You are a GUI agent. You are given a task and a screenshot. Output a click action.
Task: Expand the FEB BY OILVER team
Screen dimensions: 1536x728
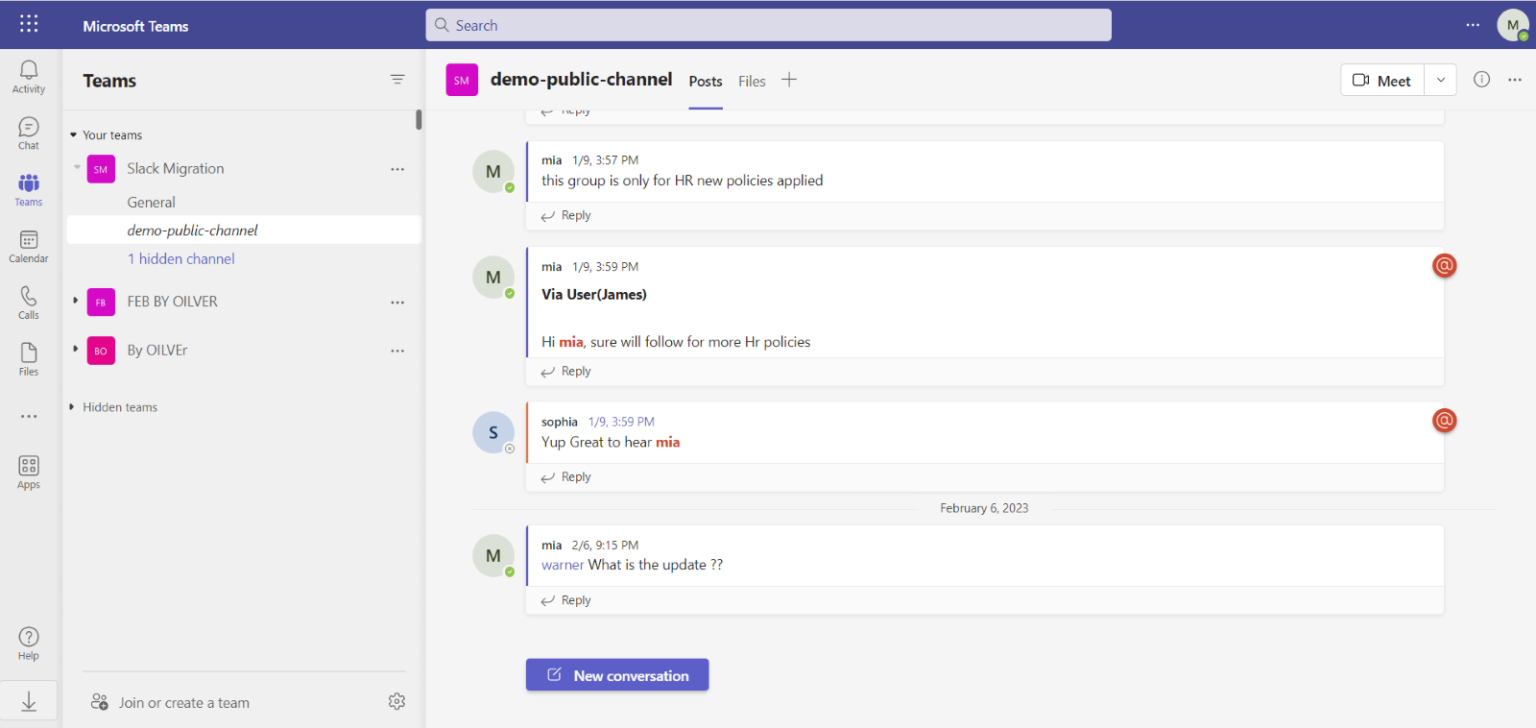point(77,301)
